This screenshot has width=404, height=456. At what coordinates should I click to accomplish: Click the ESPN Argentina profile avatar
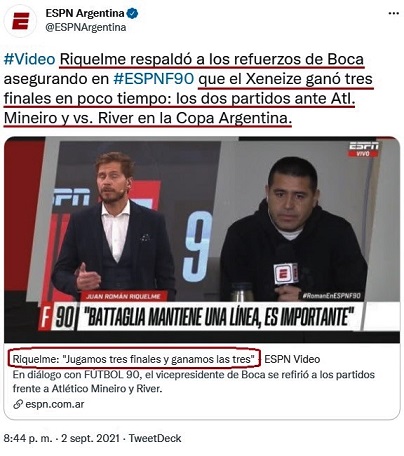(x=20, y=21)
